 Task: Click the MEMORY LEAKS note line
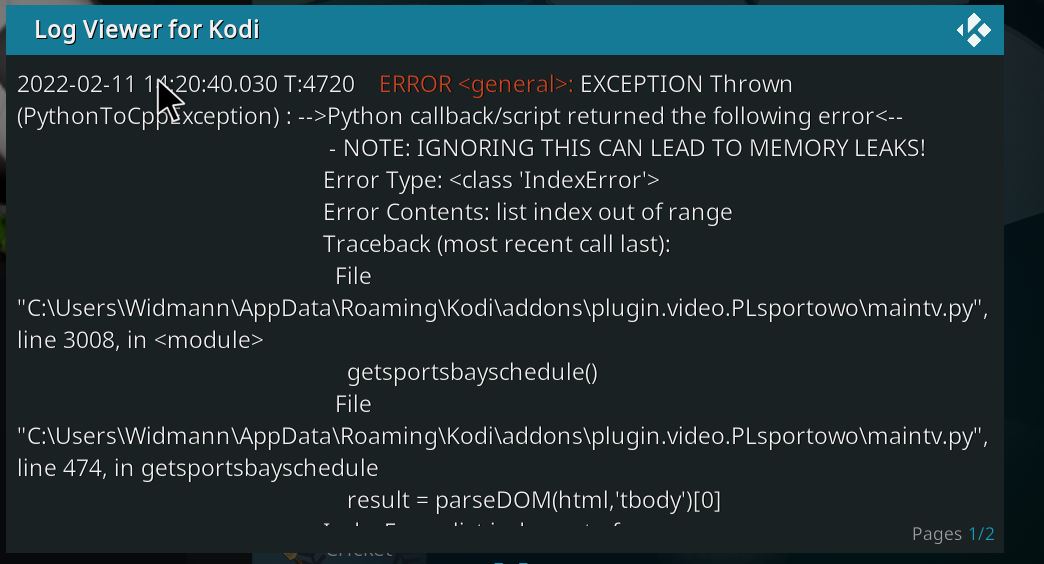click(x=627, y=148)
